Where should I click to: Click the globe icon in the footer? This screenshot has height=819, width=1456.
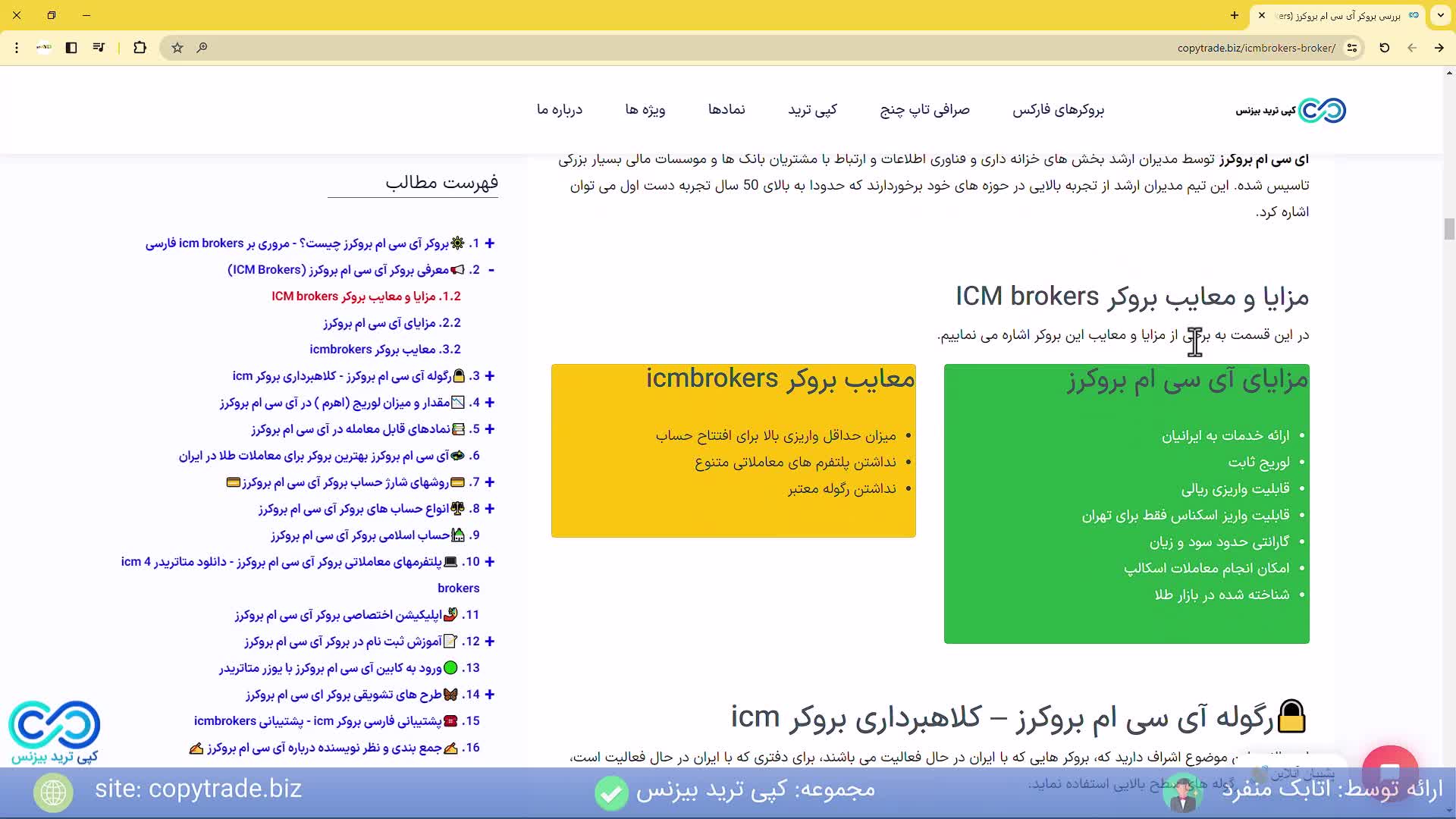52,791
